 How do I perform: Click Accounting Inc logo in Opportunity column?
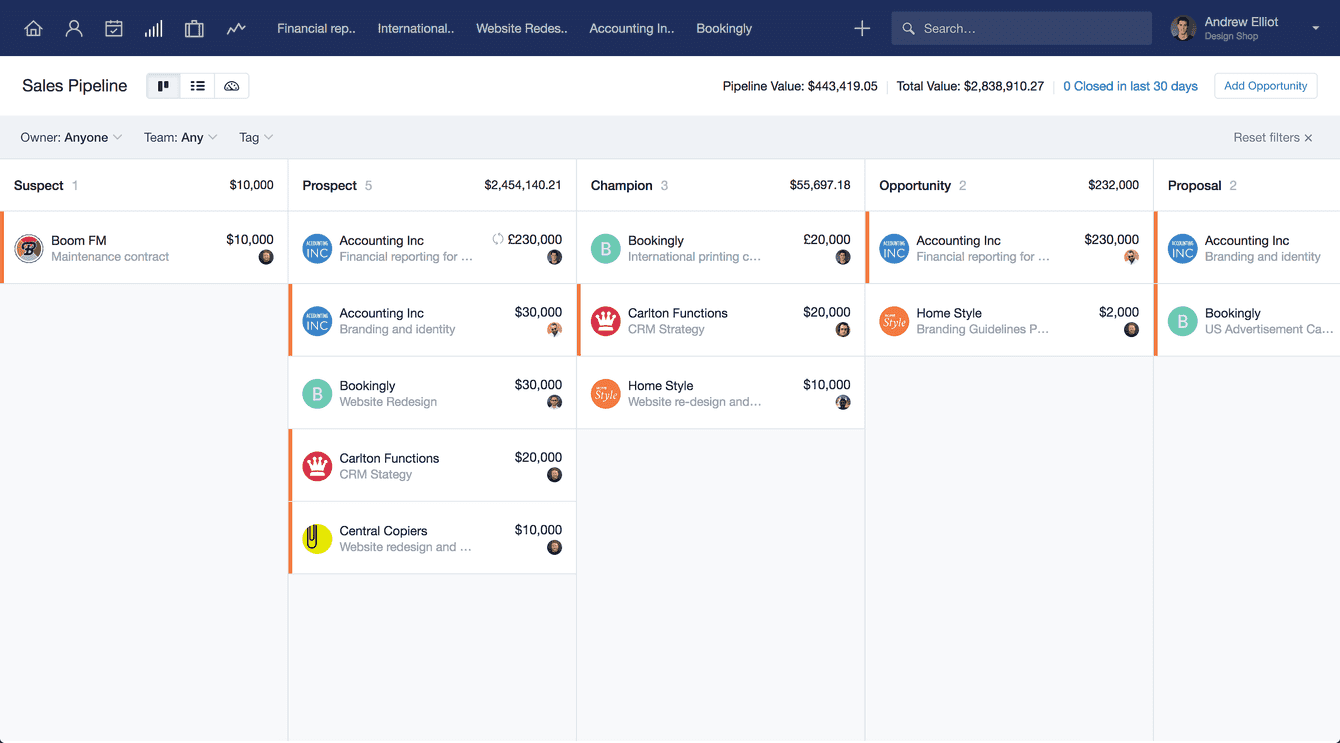(x=894, y=248)
